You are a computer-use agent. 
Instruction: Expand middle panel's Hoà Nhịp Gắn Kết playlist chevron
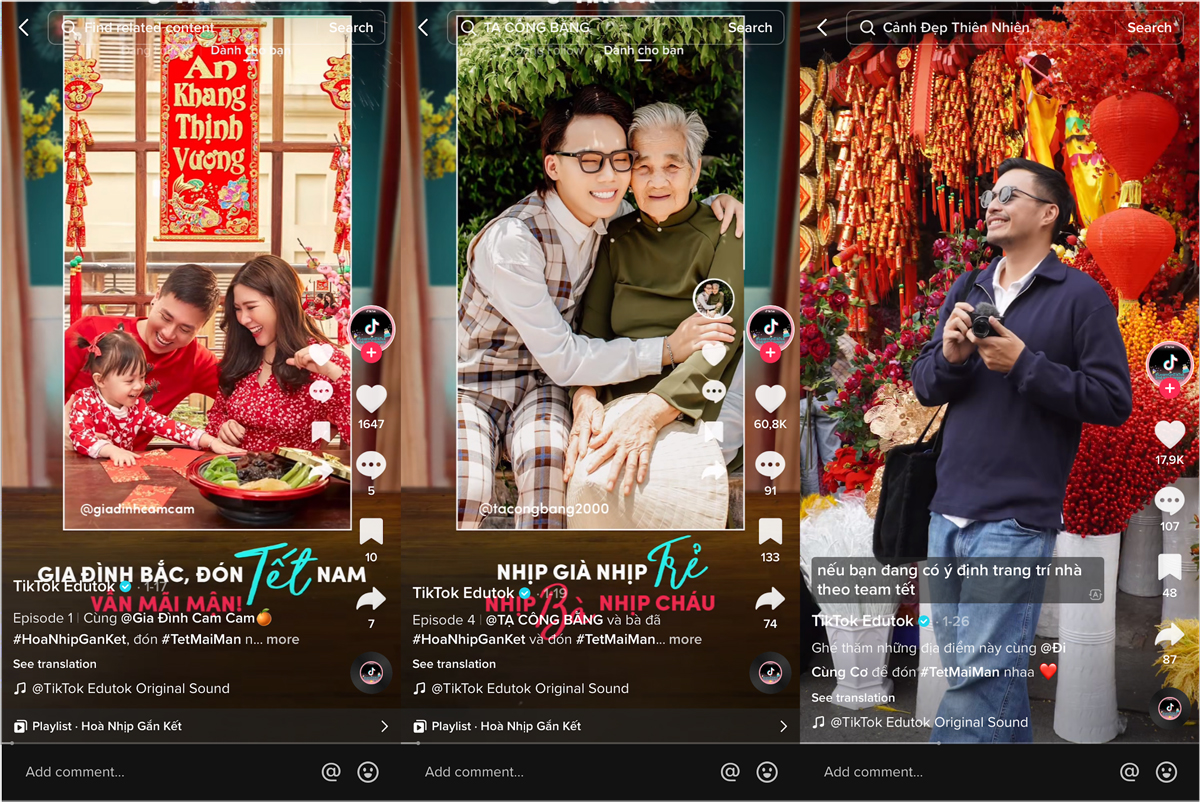point(783,726)
